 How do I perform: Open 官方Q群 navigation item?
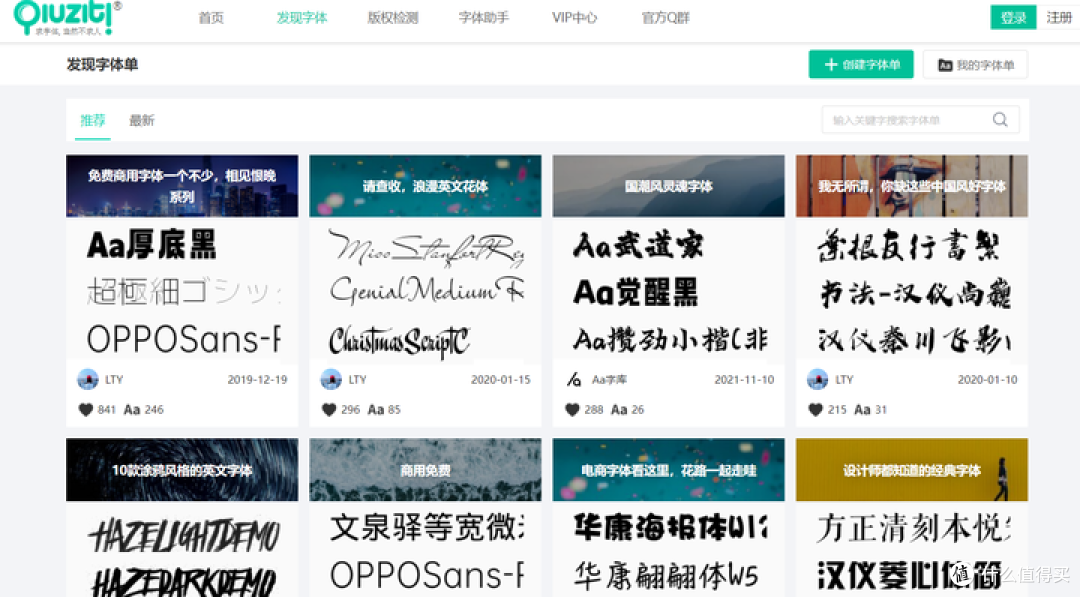tap(665, 18)
